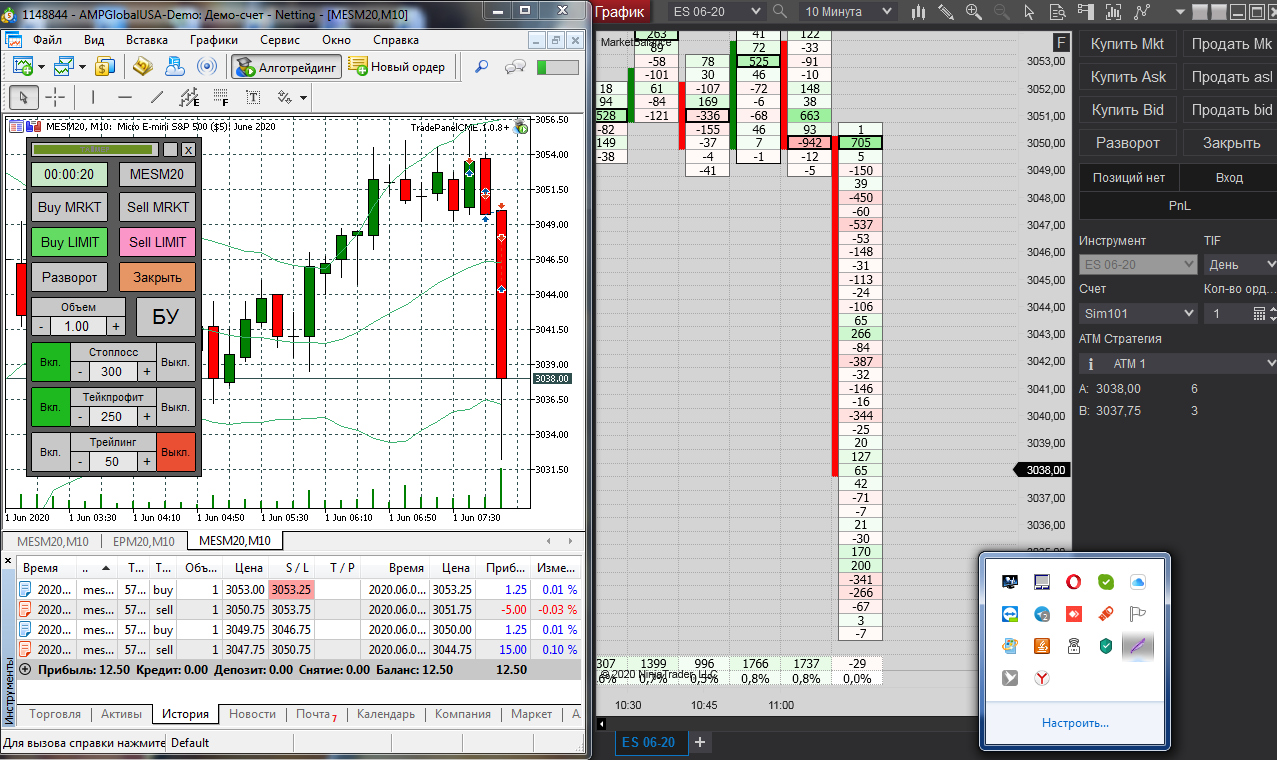Click the Настроить... link in tray popup
1277x760 pixels.
(1074, 722)
